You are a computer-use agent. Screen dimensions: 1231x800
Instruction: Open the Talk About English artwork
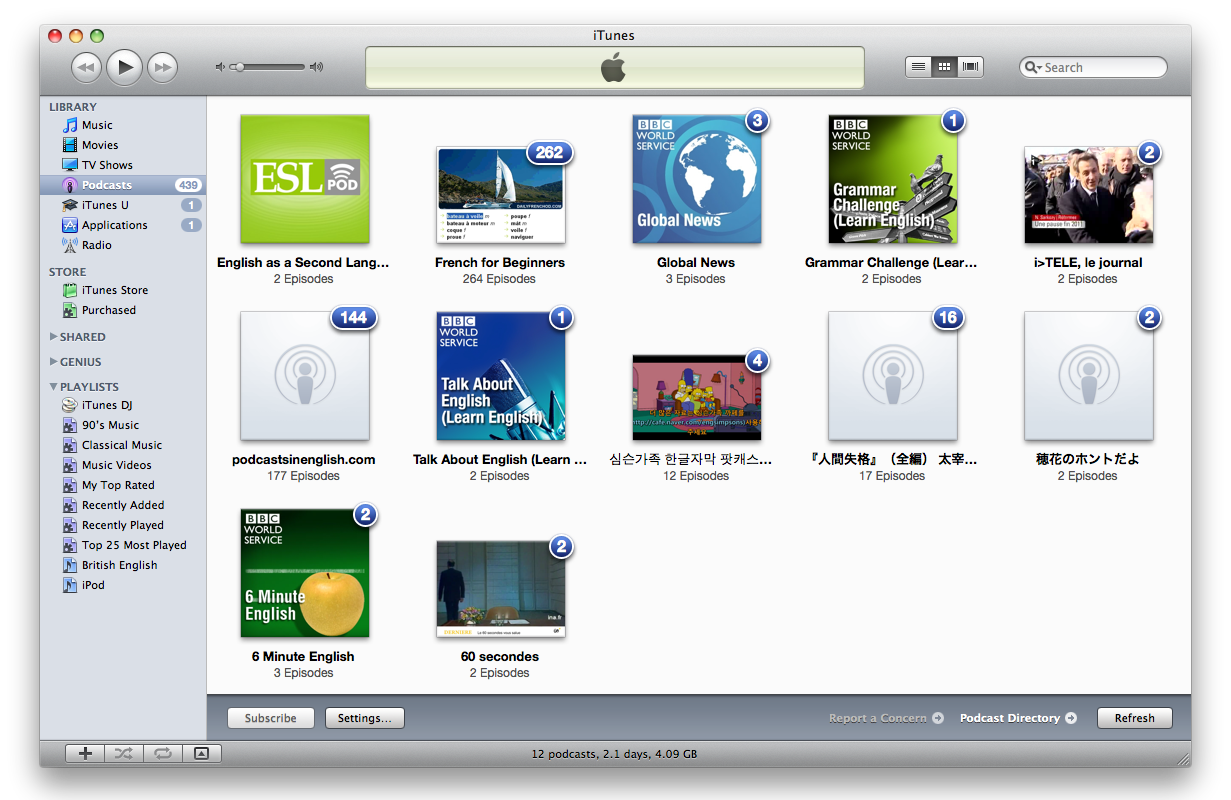click(x=501, y=376)
